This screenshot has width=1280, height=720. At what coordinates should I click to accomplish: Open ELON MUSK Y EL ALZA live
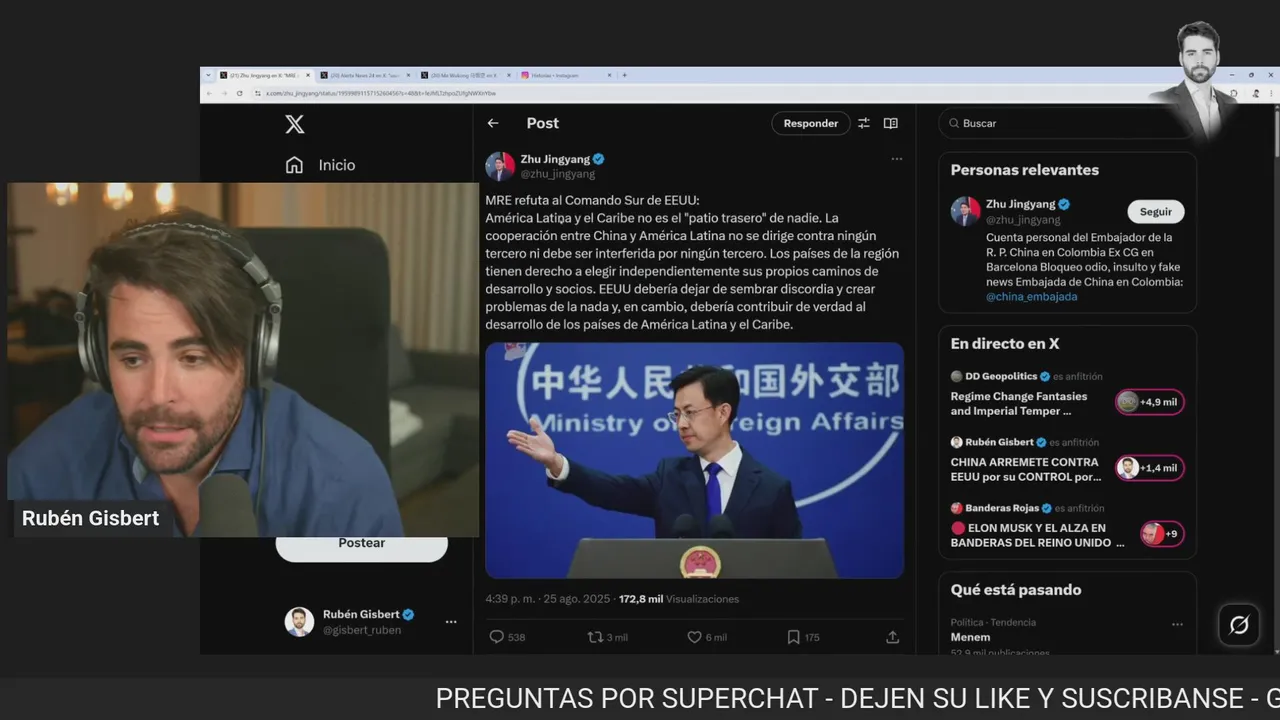pyautogui.click(x=1037, y=535)
